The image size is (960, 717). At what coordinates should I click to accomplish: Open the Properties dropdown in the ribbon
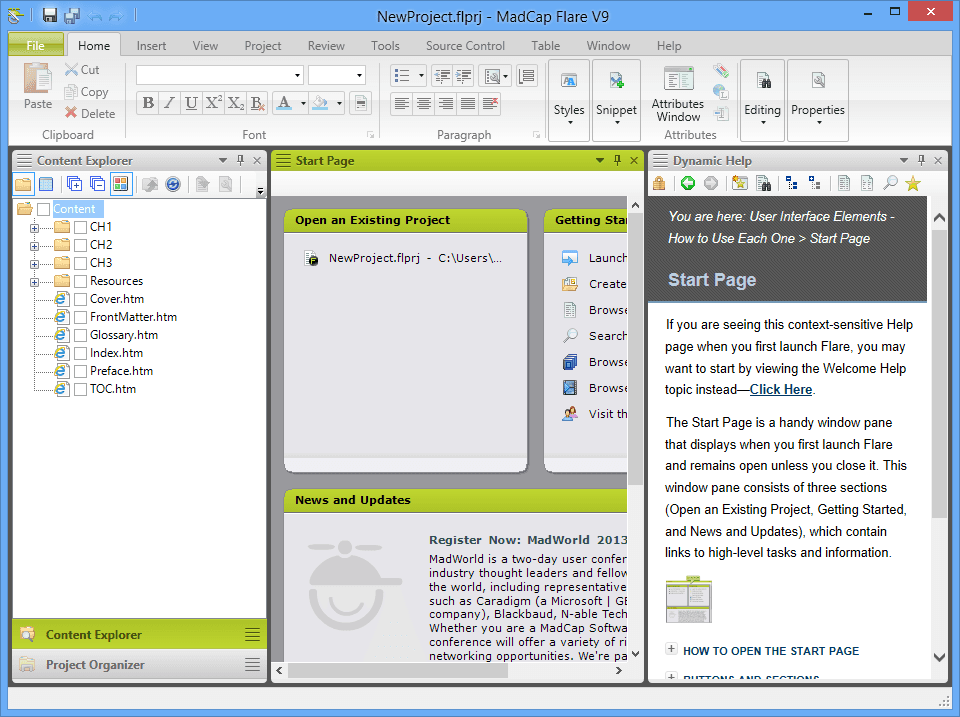pyautogui.click(x=817, y=100)
